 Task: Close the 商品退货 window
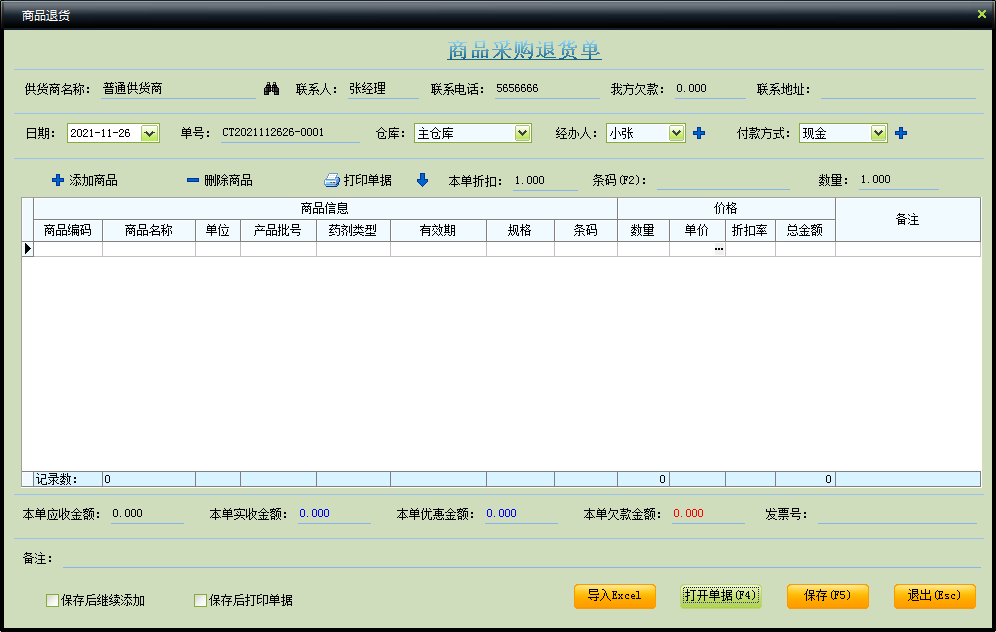coord(981,14)
